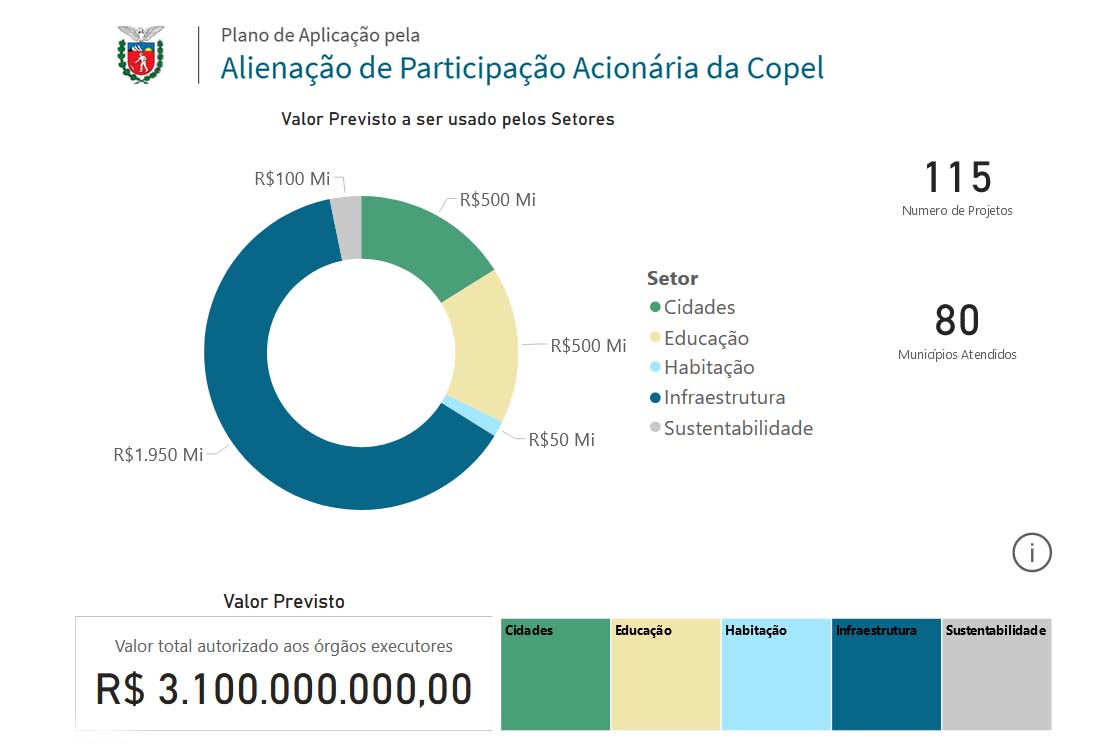
Task: Select the yellow Educação donut segment
Action: click(x=482, y=345)
